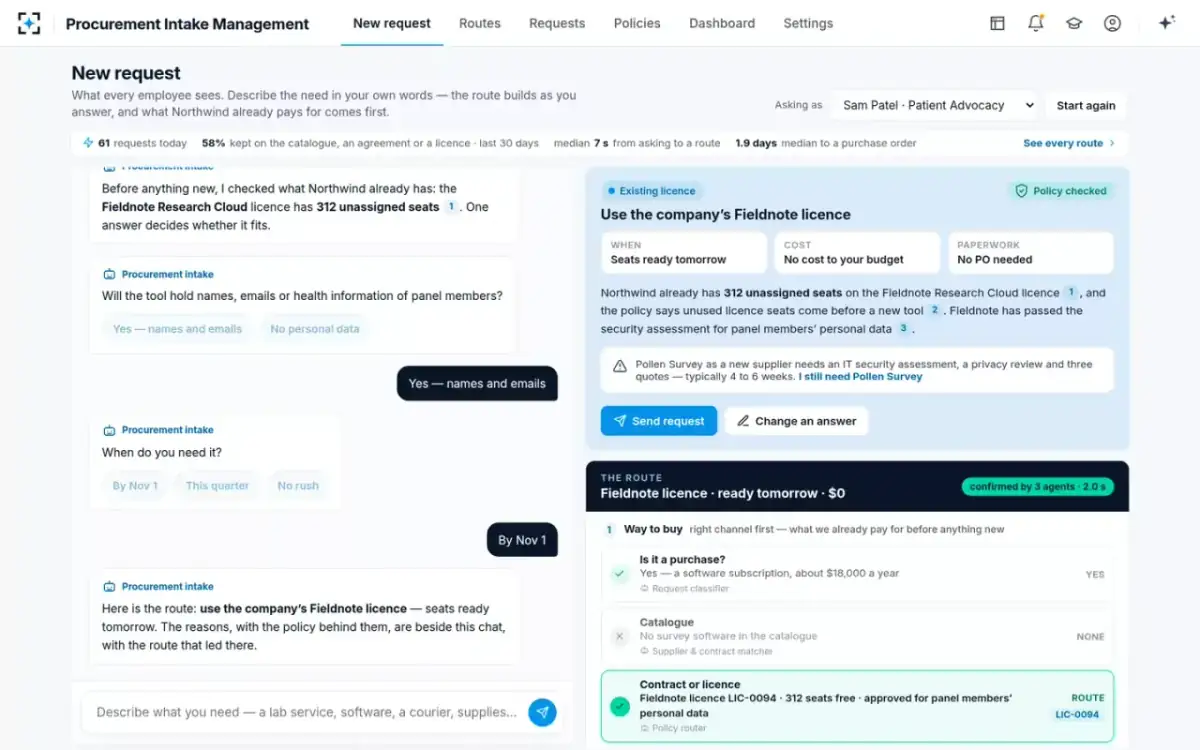Click the Supplier & contract matcher agent label
1200x750 pixels.
click(x=706, y=651)
